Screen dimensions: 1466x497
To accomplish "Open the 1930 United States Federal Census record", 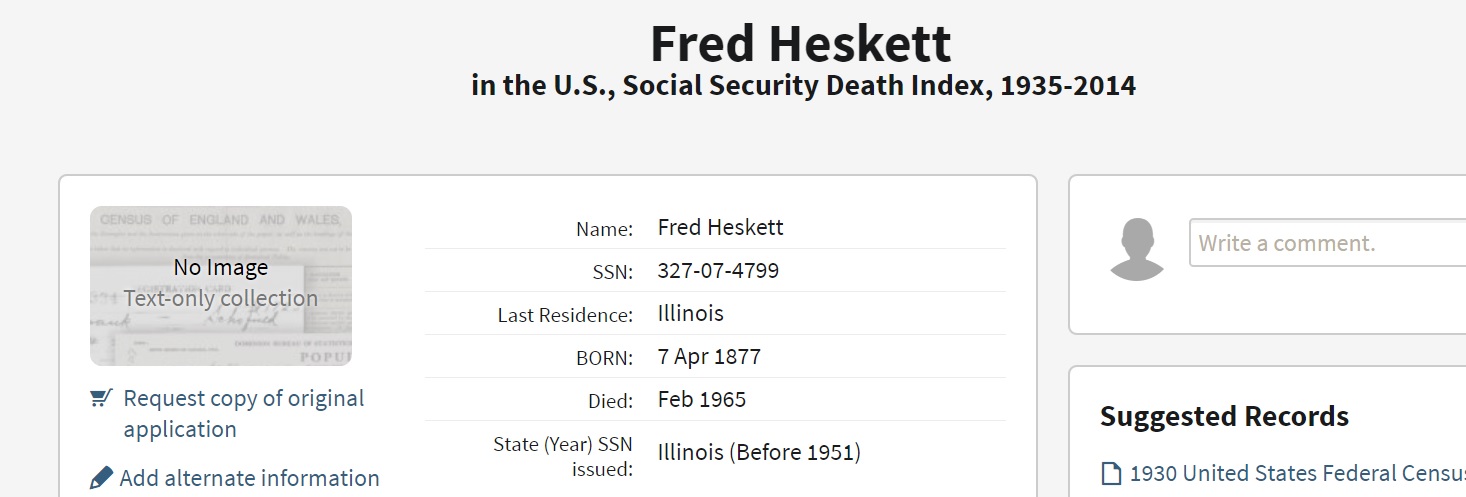I will click(x=1297, y=474).
